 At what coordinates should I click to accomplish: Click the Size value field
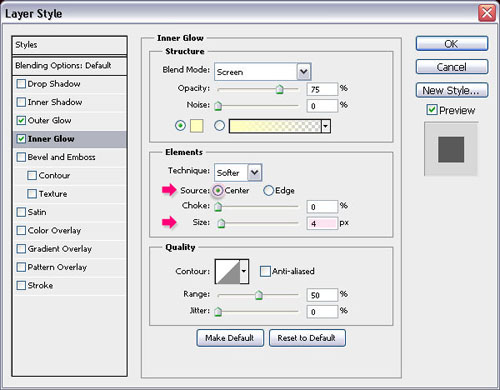click(x=322, y=223)
